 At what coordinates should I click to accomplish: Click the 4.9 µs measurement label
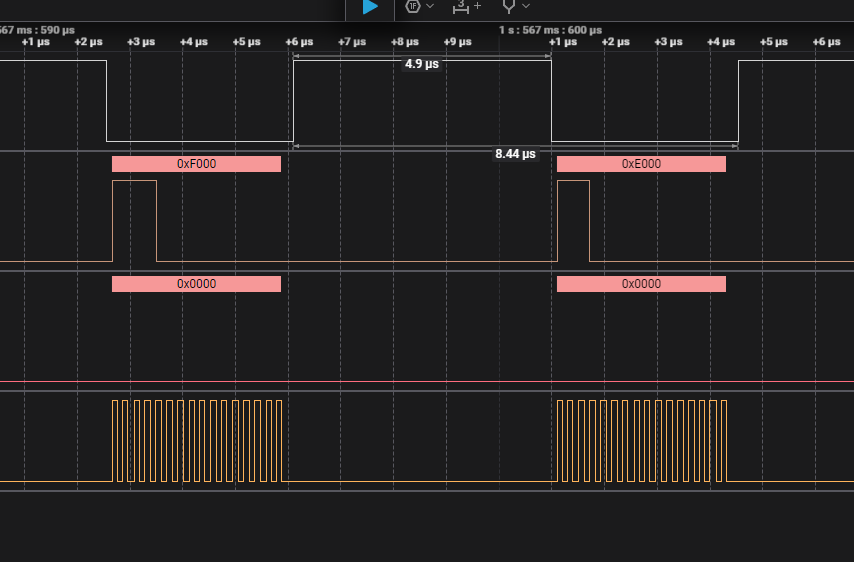421,64
